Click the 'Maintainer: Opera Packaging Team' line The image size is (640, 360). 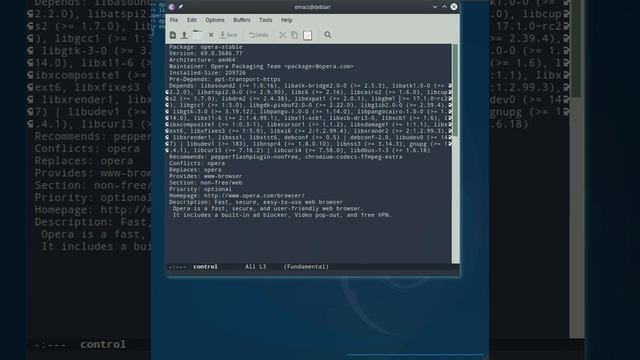point(261,66)
